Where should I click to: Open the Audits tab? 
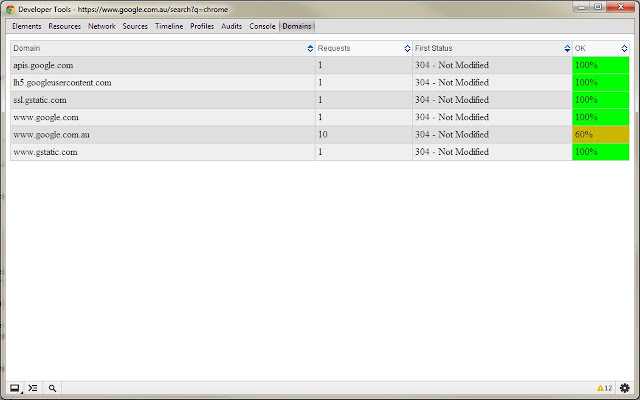point(231,26)
